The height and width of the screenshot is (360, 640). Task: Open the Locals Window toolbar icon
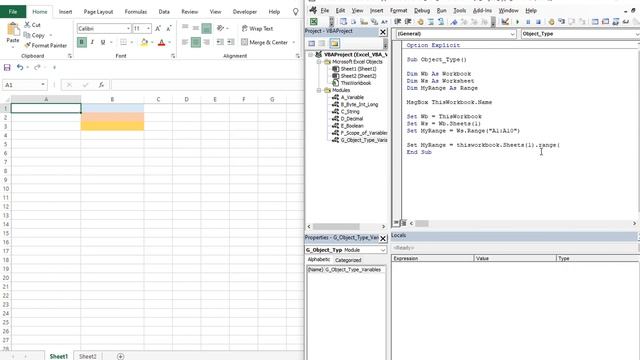595,22
